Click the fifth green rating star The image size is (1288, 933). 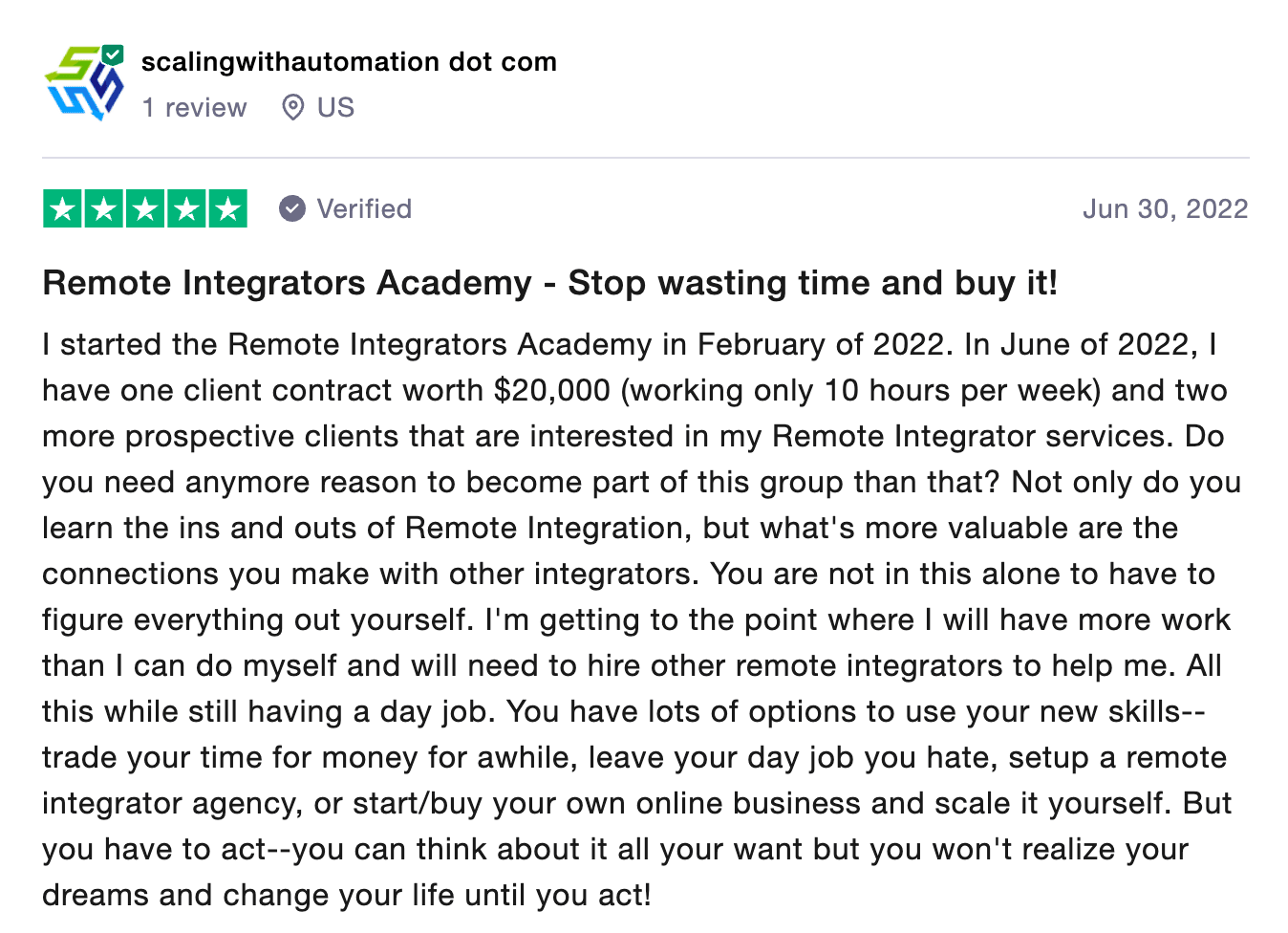(227, 209)
